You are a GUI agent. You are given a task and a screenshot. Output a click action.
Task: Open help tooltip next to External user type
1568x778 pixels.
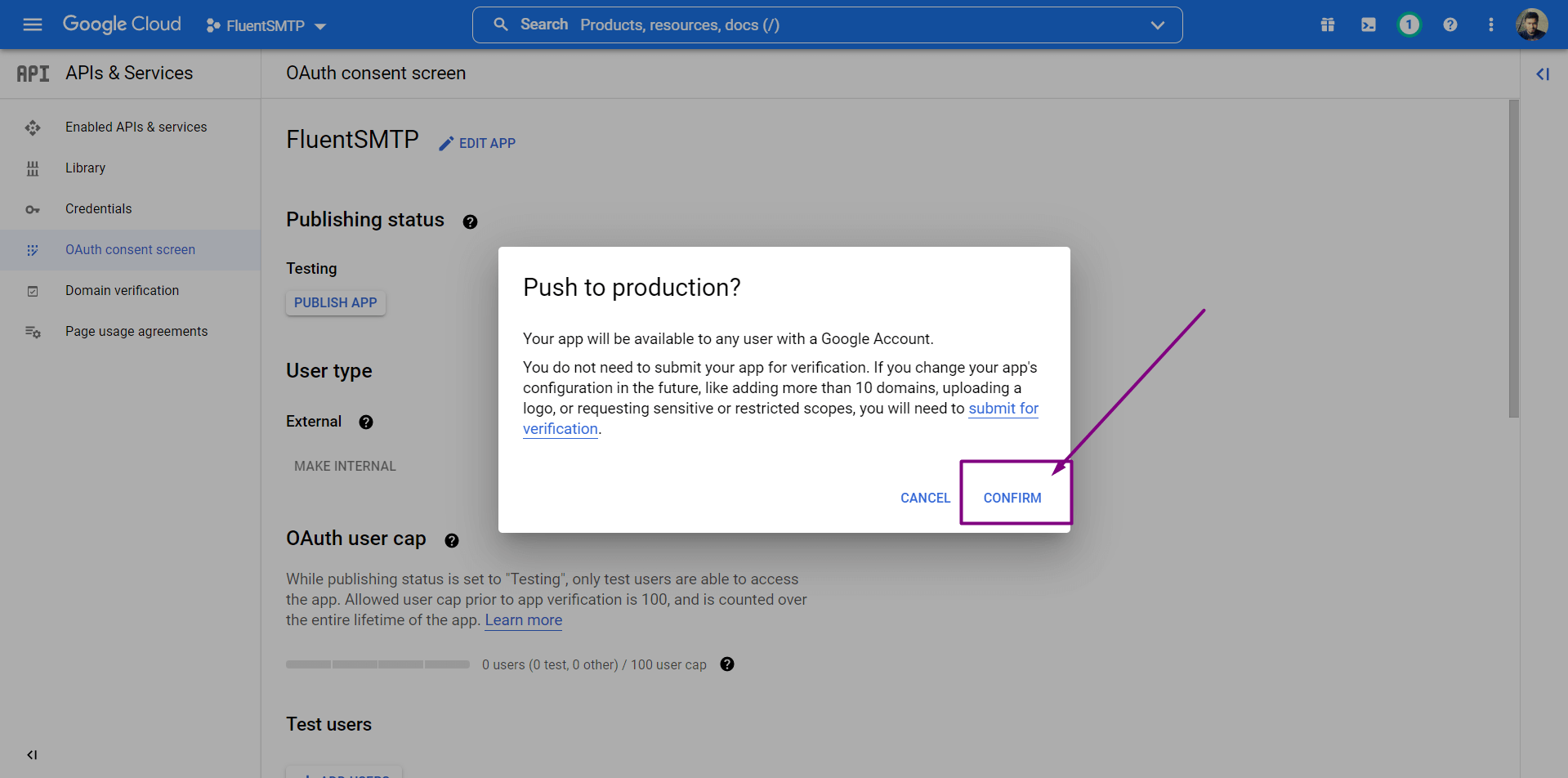pos(366,422)
